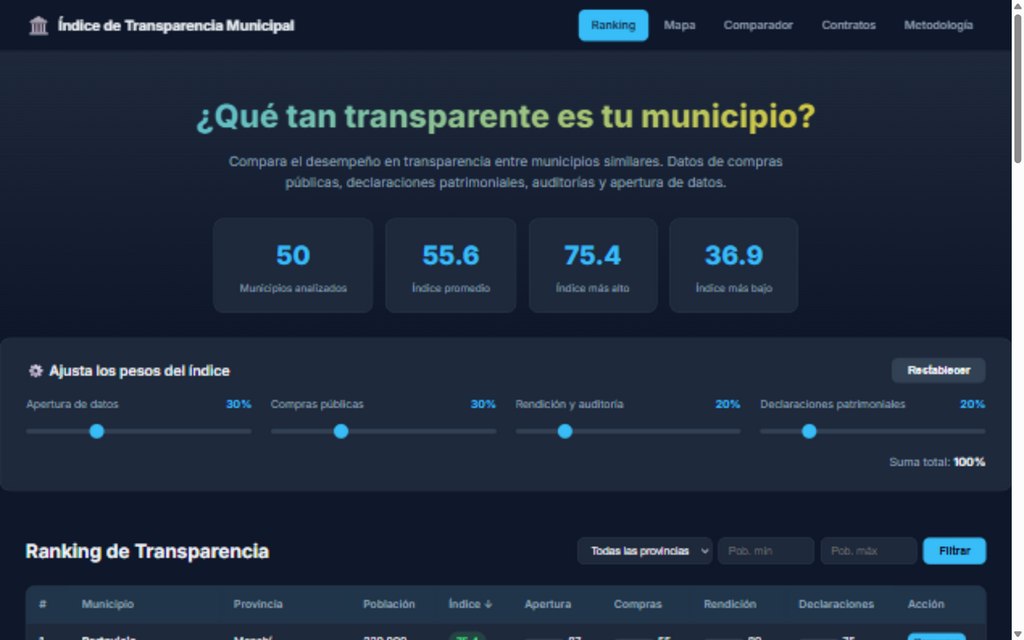Open the Metodología page
The height and width of the screenshot is (640, 1024).
click(938, 25)
